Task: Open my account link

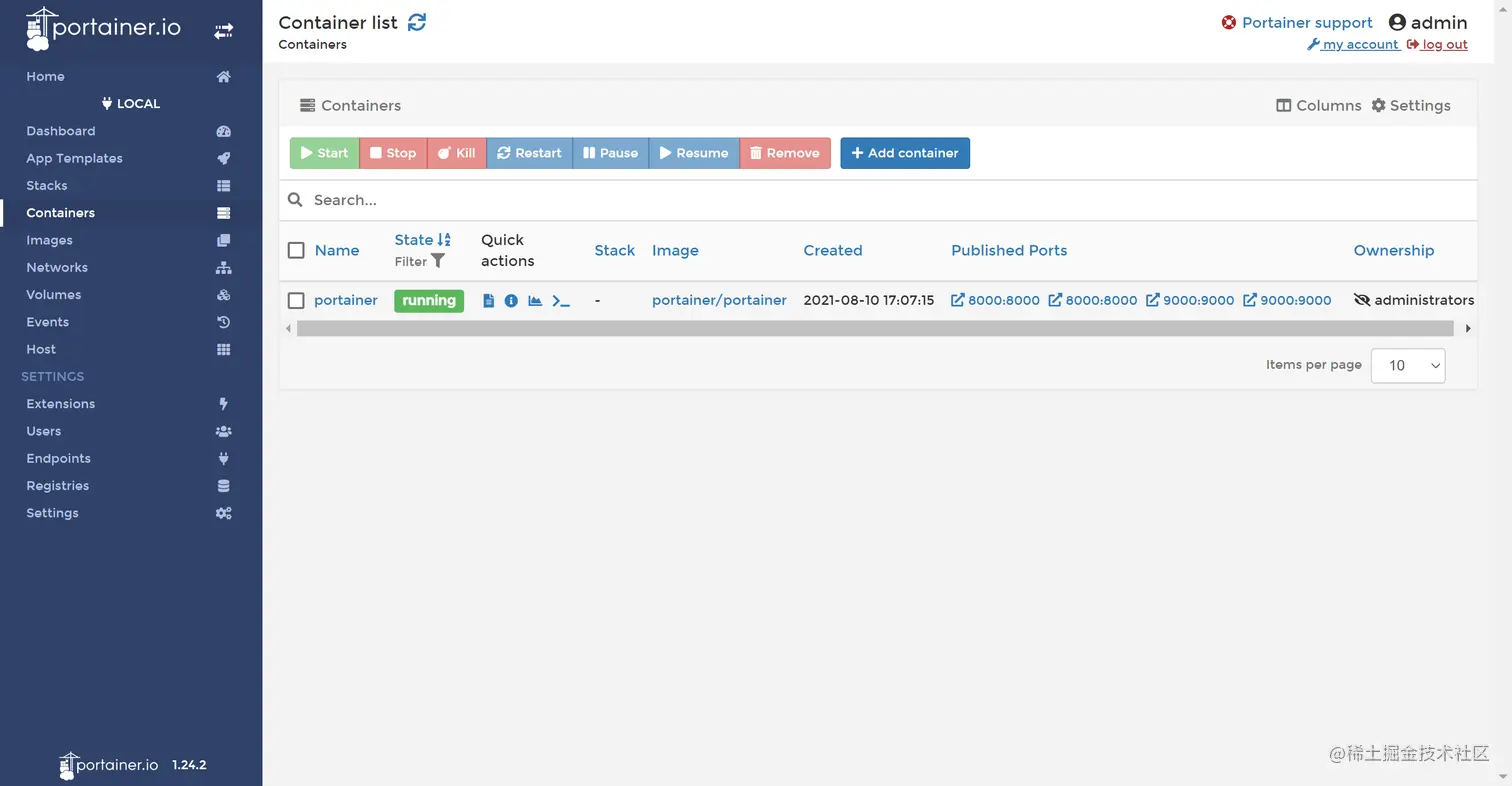Action: (x=1353, y=44)
